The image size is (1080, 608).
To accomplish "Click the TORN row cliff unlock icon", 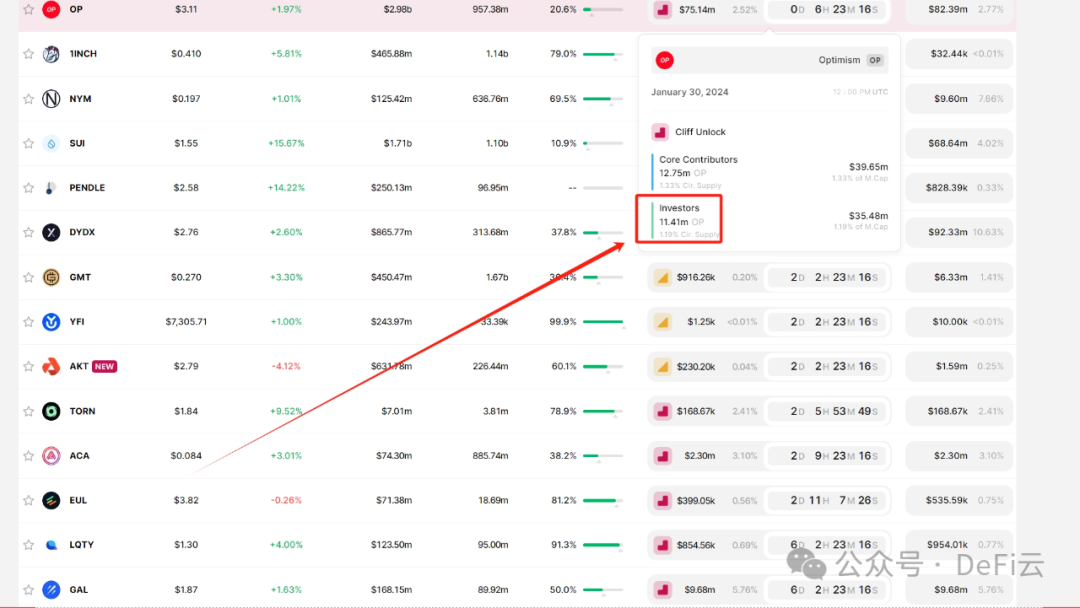I will (x=663, y=411).
